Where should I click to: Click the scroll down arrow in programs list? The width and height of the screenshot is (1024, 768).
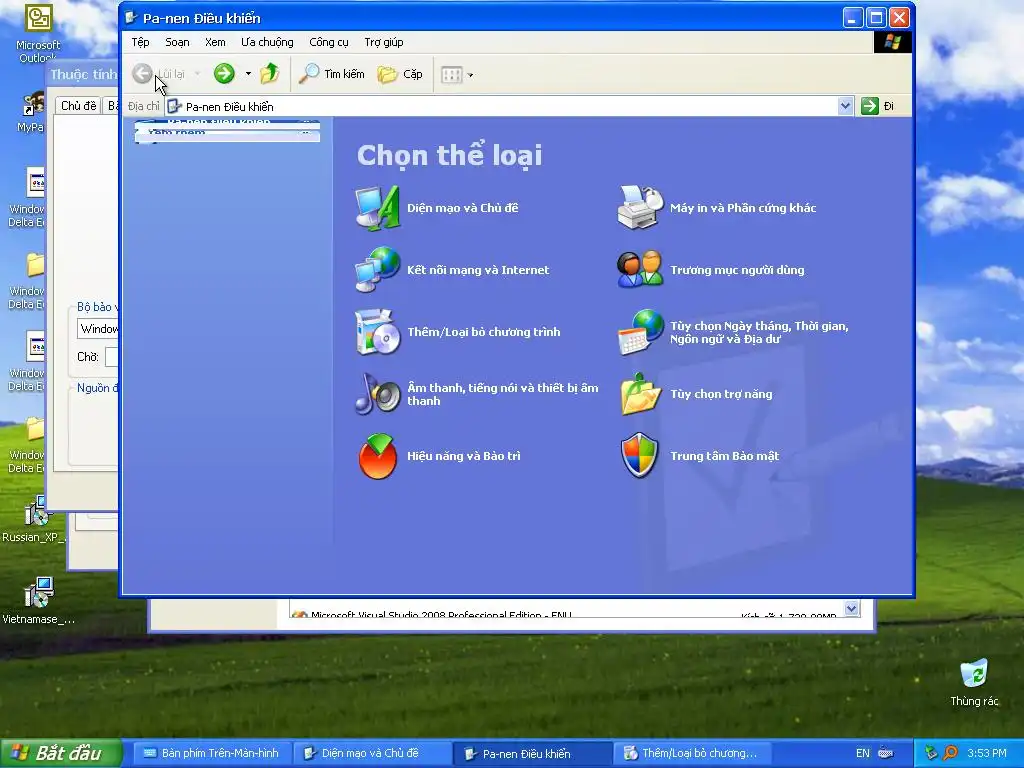coord(851,608)
